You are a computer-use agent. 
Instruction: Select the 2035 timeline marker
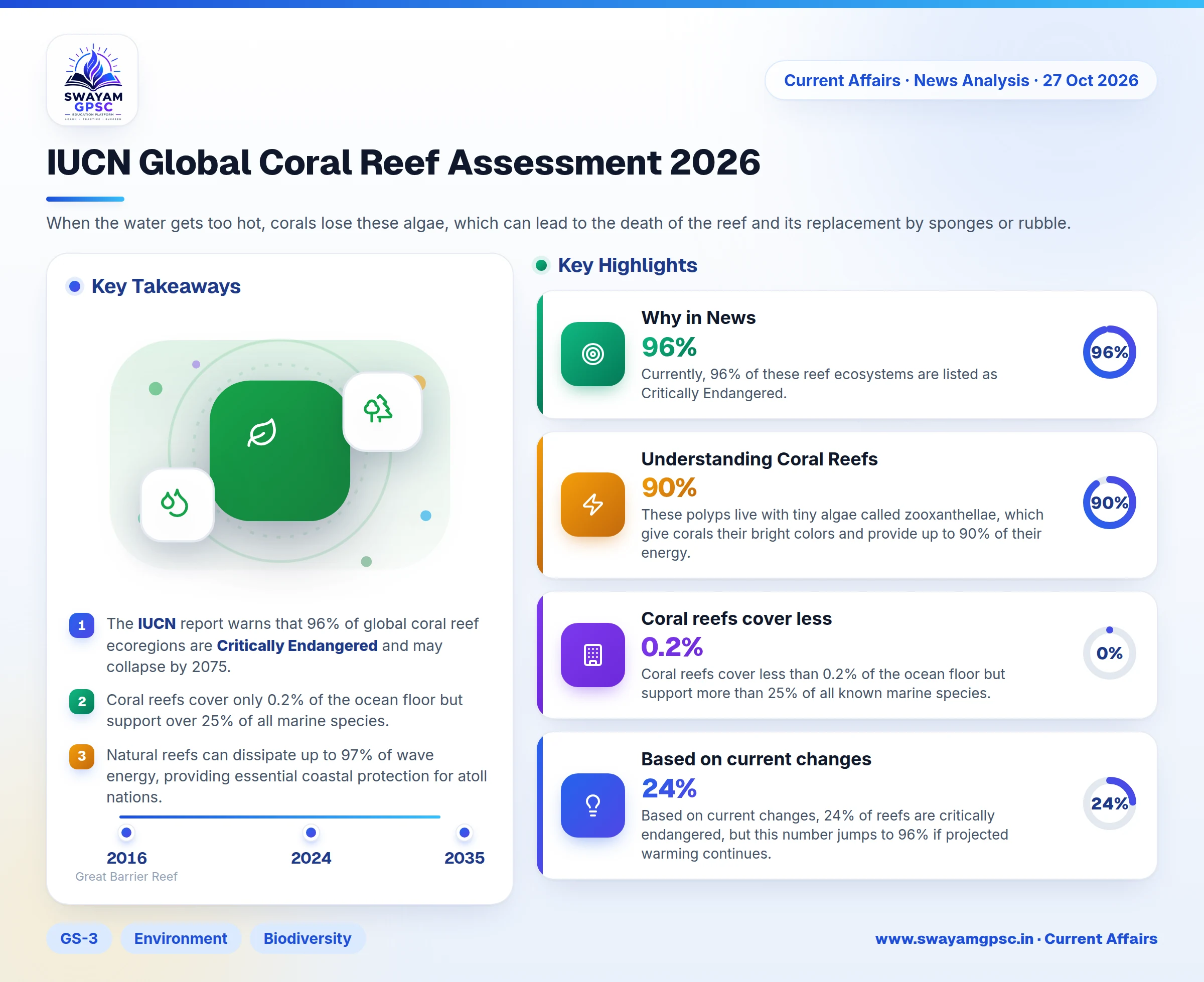click(x=465, y=833)
